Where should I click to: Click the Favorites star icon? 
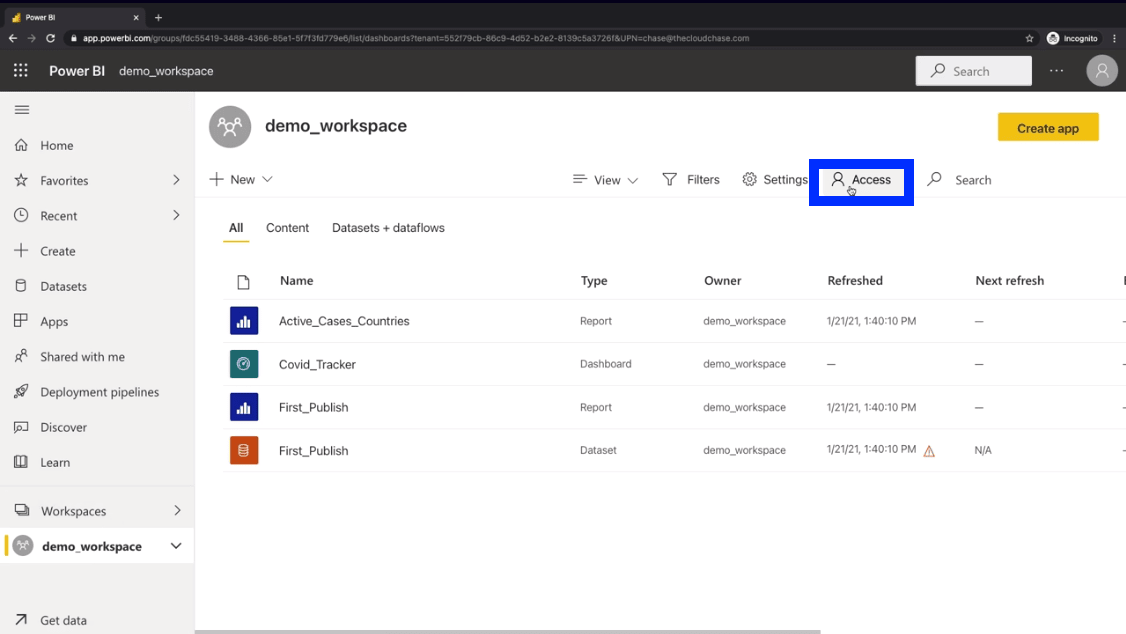tap(21, 180)
